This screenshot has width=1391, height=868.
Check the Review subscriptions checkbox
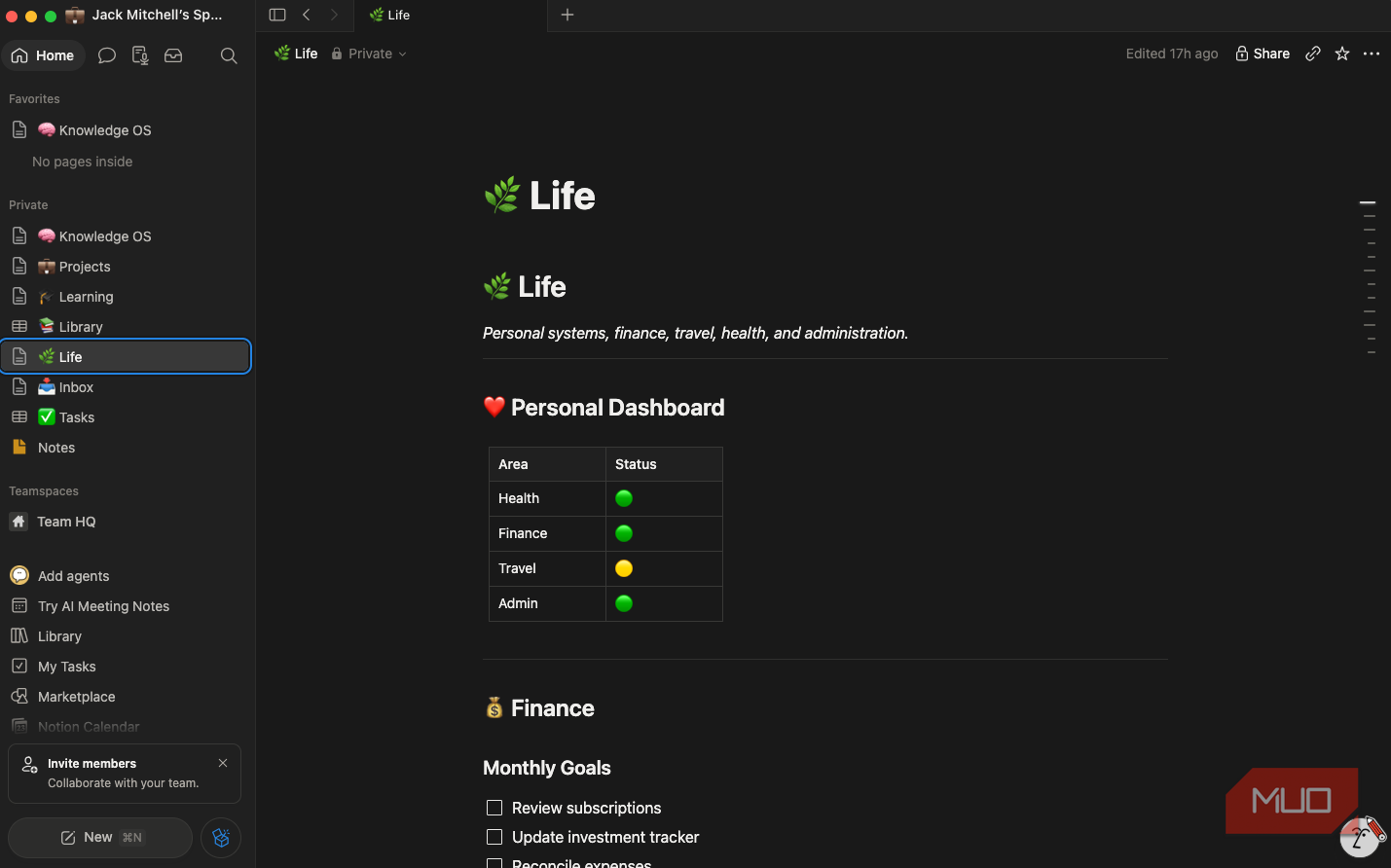click(x=494, y=808)
